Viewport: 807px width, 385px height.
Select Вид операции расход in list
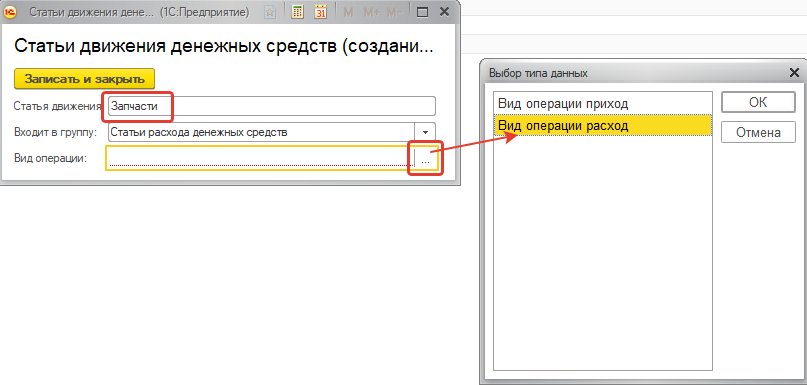tap(602, 126)
